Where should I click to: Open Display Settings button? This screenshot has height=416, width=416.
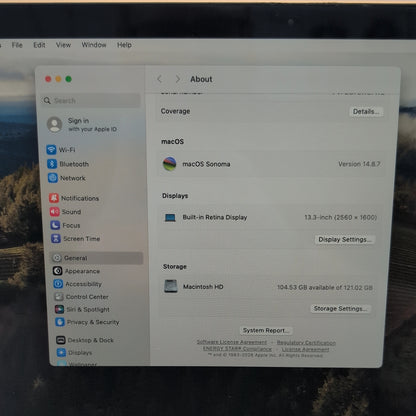click(345, 239)
